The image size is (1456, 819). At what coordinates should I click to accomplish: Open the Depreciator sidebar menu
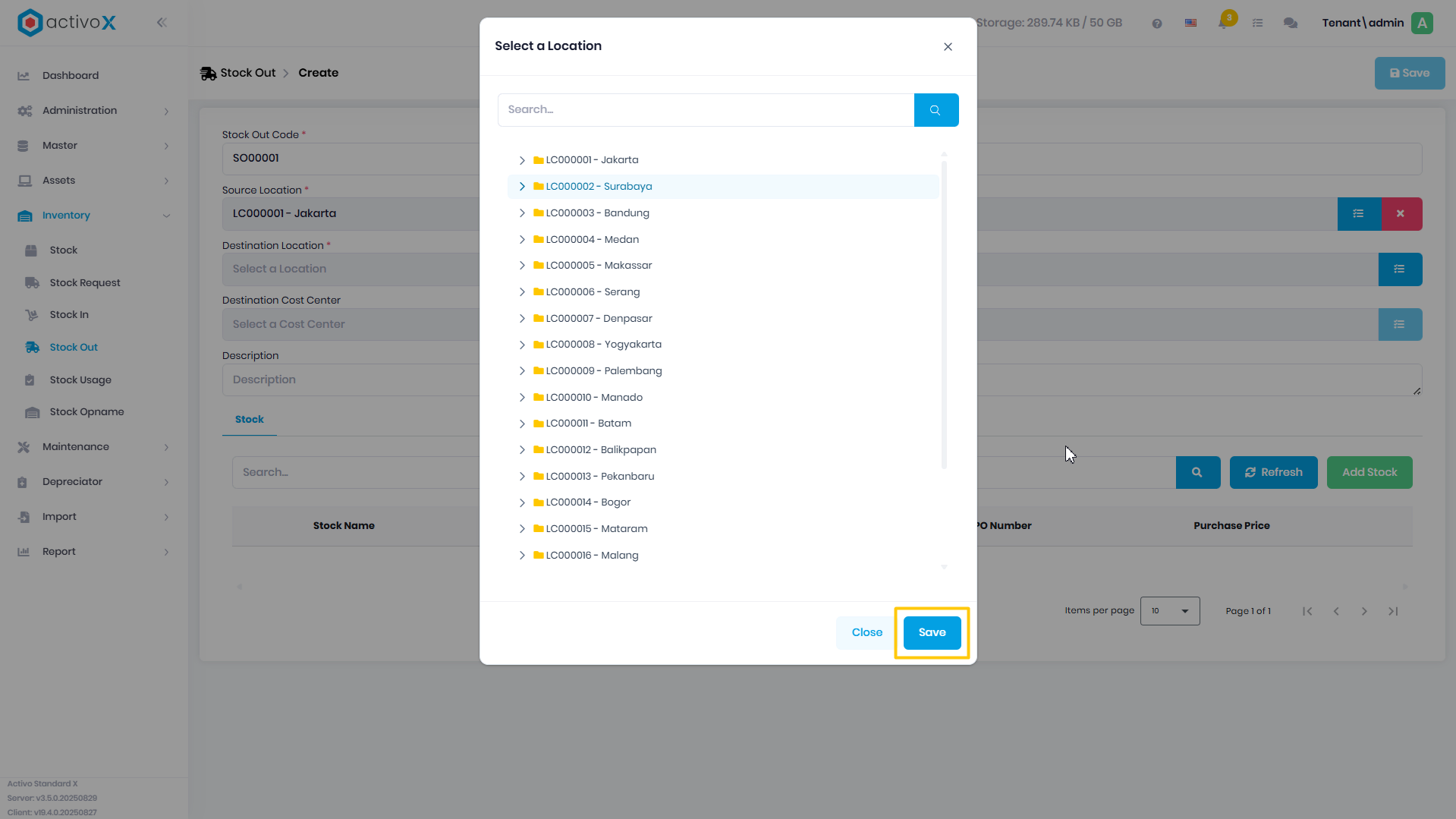click(94, 482)
